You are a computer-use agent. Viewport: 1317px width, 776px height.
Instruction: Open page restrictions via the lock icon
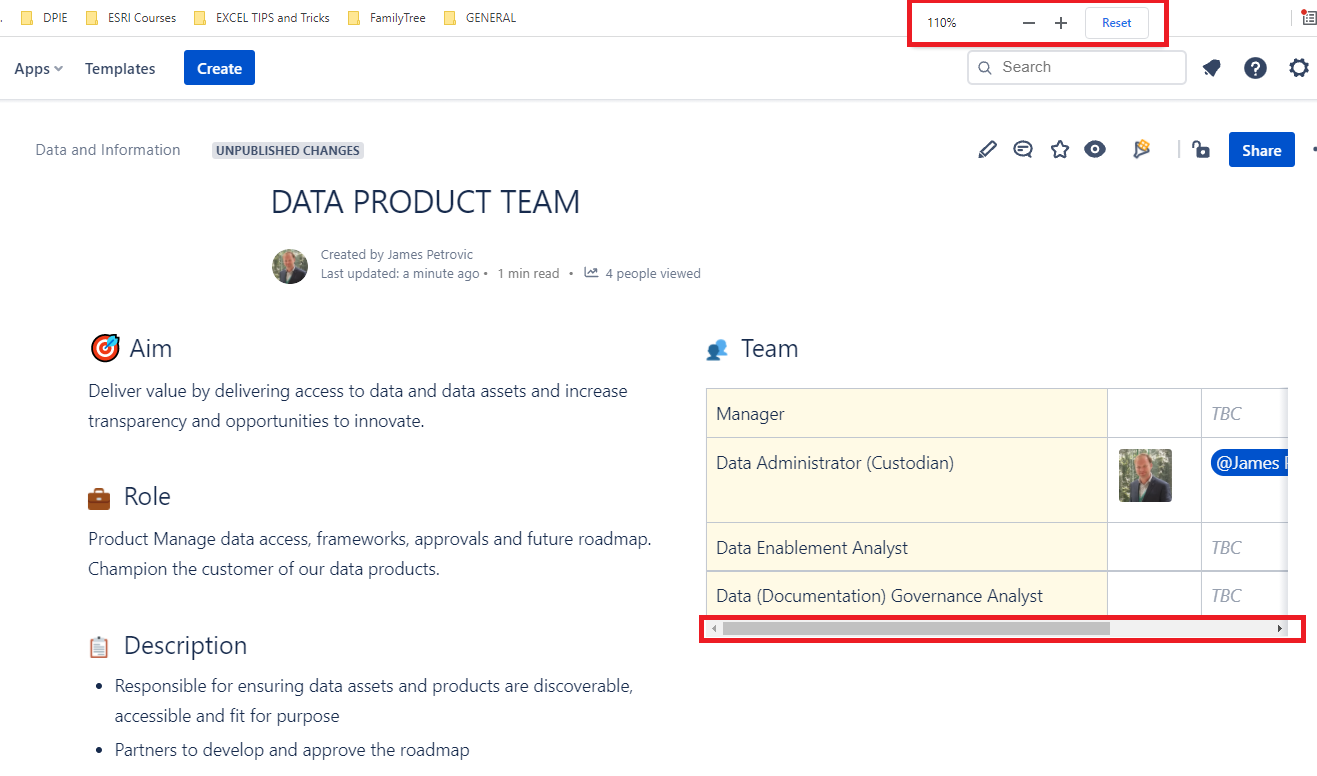[x=1200, y=149]
